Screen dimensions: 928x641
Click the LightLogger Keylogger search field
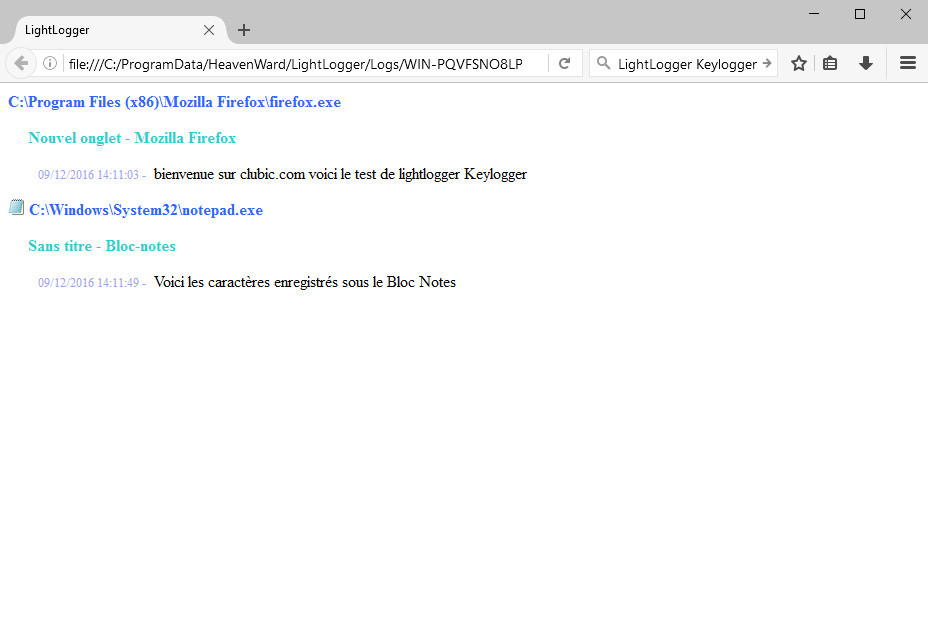[690, 63]
